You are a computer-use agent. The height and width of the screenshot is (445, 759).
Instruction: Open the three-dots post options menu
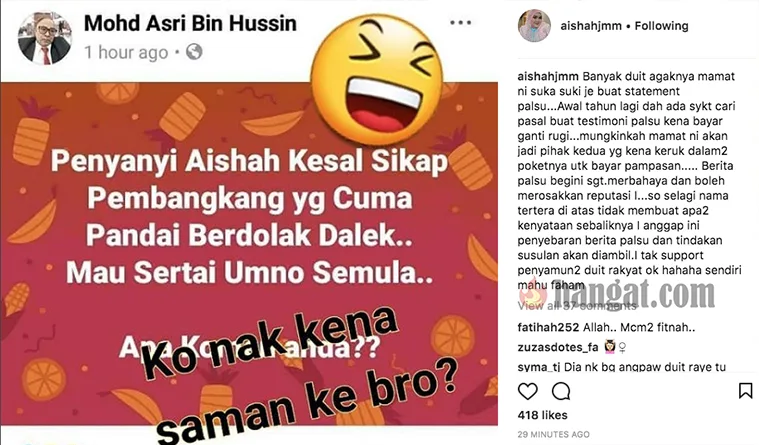(460, 22)
